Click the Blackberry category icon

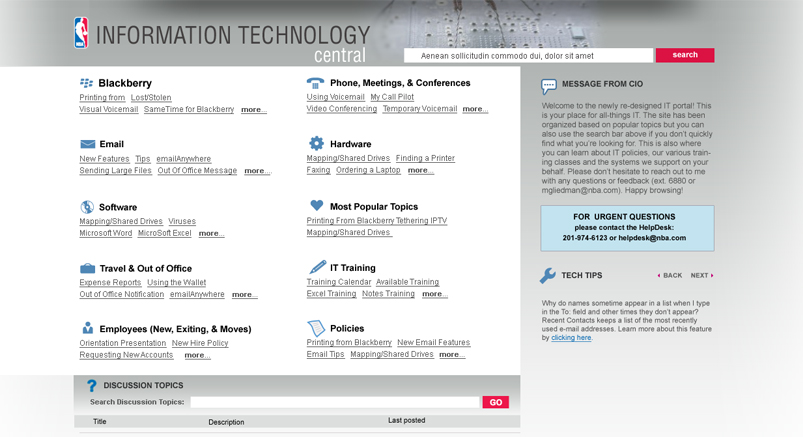coord(86,83)
